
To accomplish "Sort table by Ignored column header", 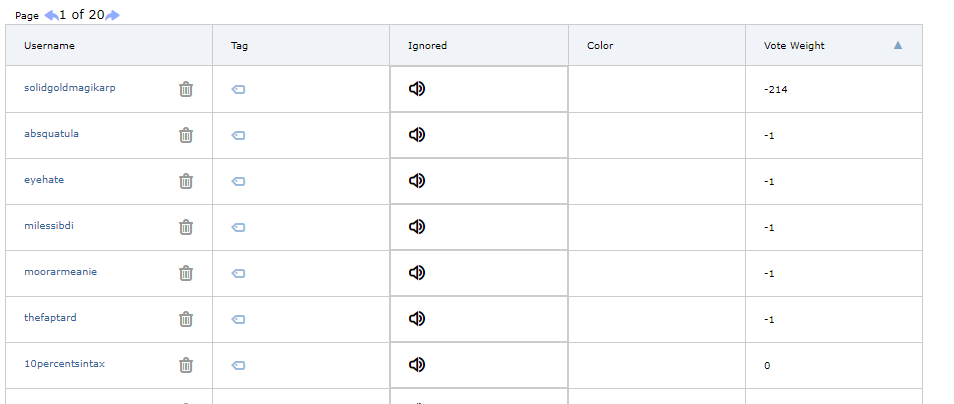I will click(x=427, y=46).
